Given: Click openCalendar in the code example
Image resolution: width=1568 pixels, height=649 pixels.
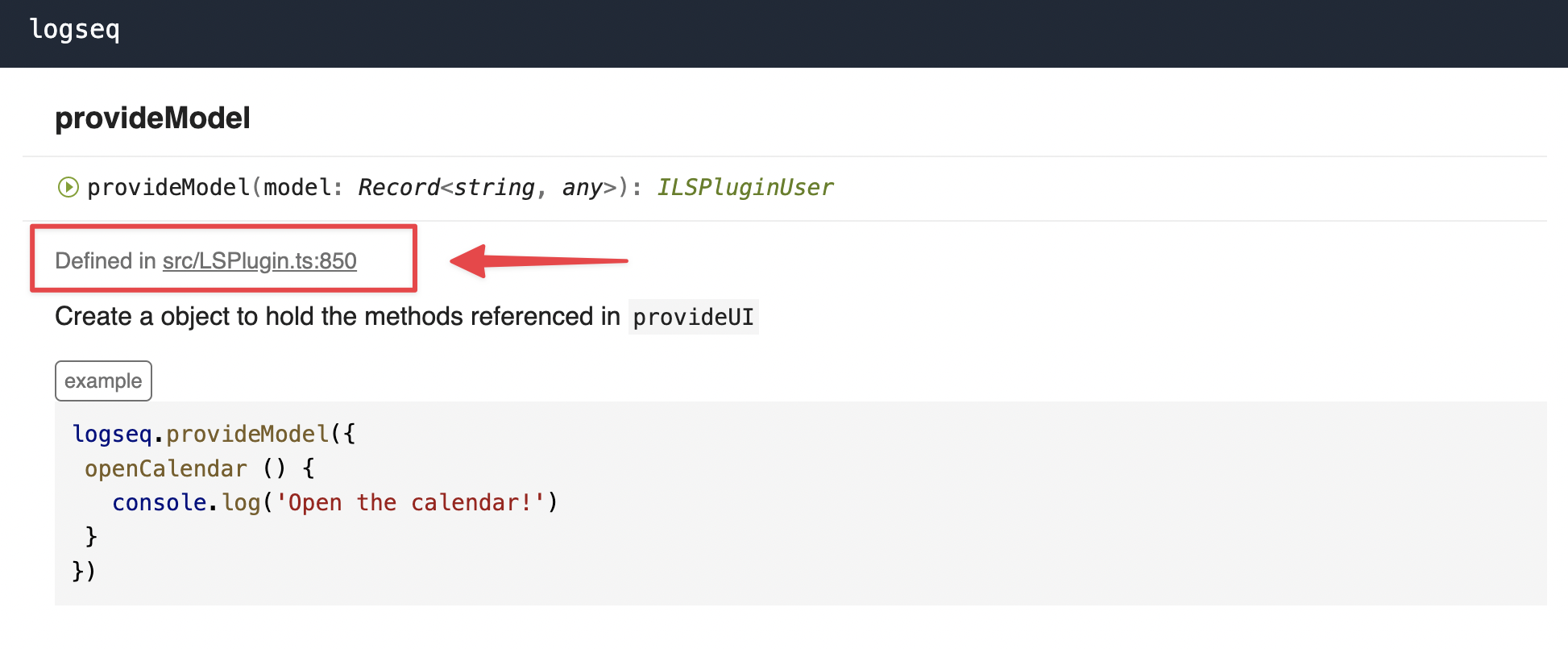Looking at the screenshot, I should point(166,468).
